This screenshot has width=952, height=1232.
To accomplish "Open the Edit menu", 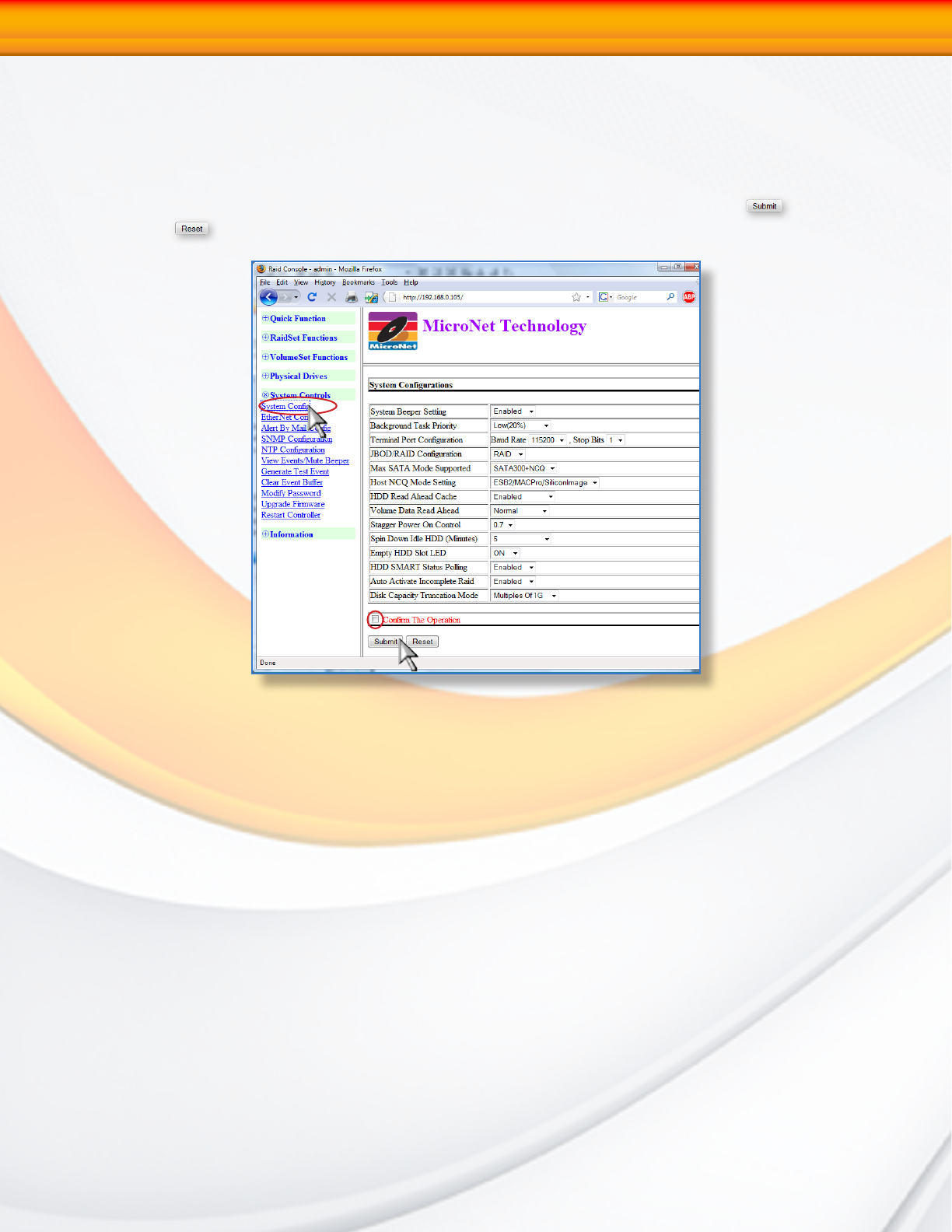I will [x=282, y=282].
